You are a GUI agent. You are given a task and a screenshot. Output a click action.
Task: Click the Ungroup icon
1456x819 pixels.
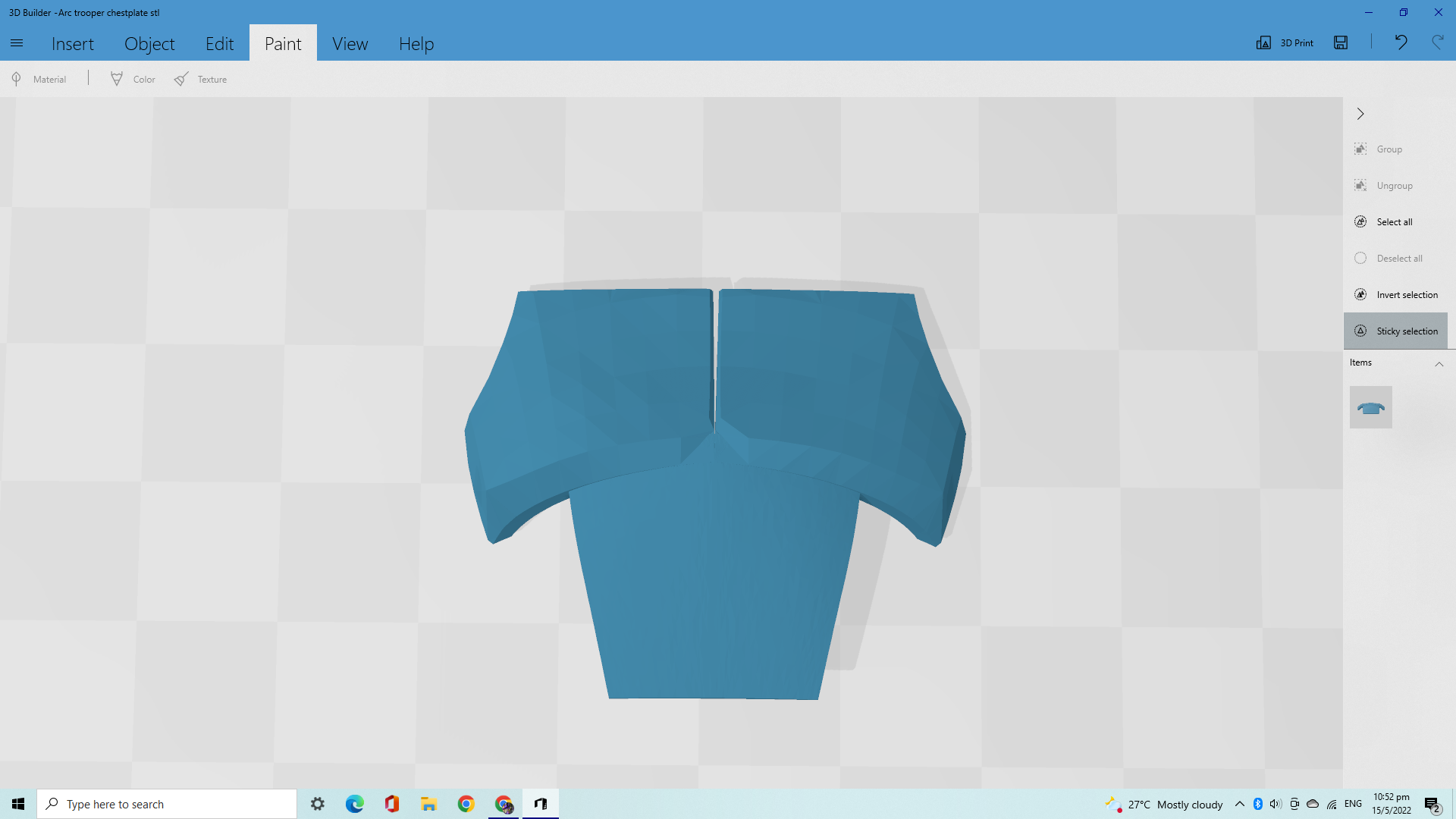pos(1360,185)
